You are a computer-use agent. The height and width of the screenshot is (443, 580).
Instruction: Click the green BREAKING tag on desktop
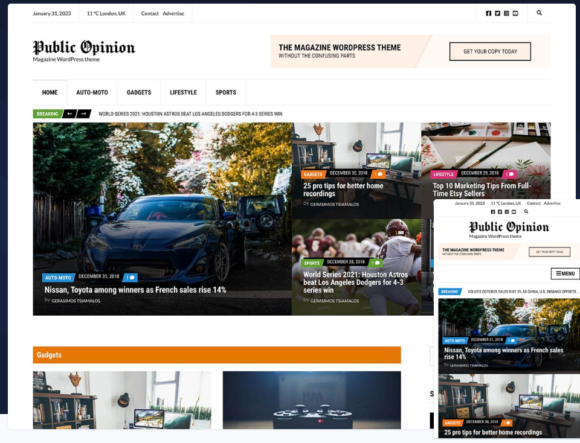[47, 114]
